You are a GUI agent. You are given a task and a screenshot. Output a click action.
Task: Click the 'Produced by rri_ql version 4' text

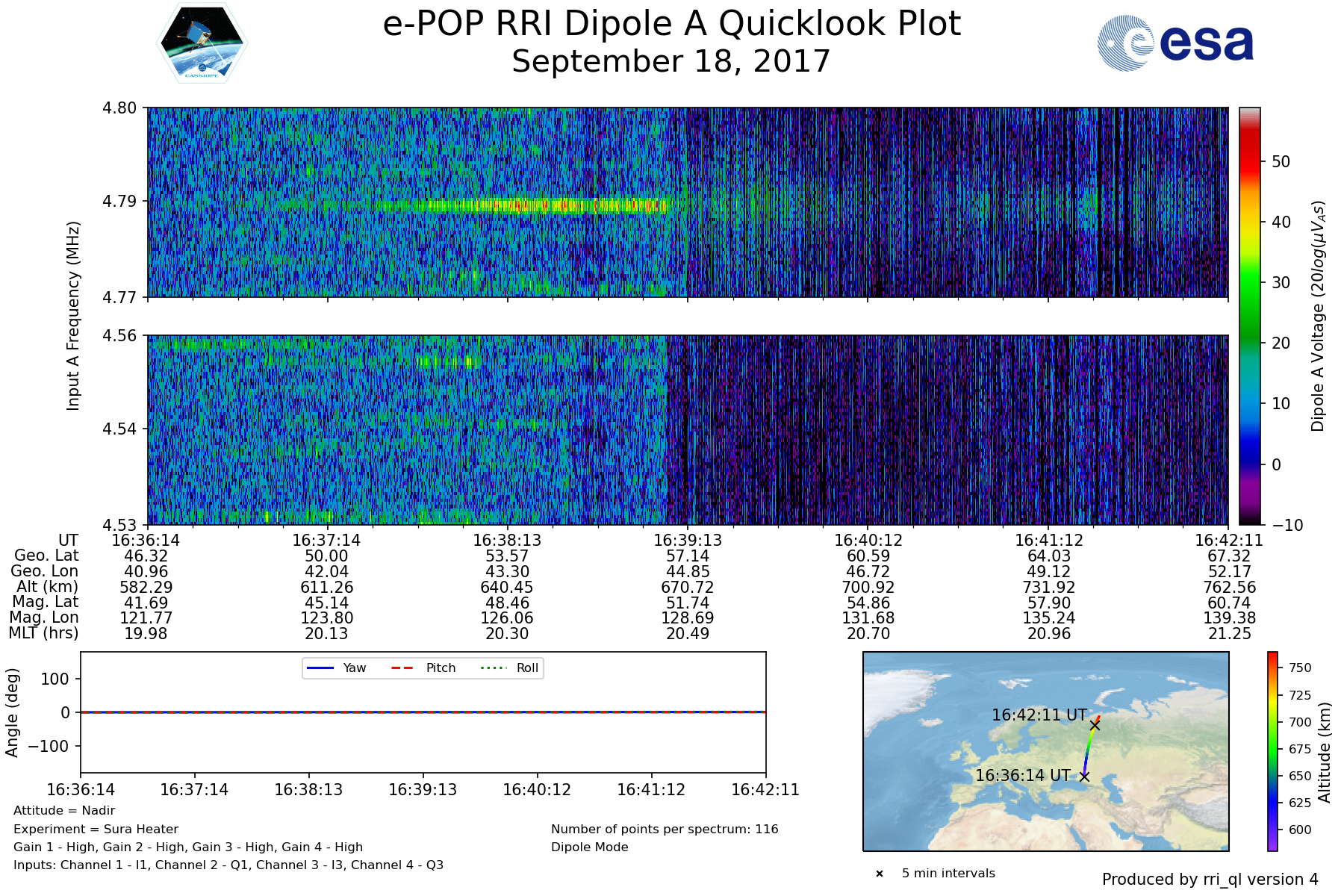click(x=1210, y=880)
